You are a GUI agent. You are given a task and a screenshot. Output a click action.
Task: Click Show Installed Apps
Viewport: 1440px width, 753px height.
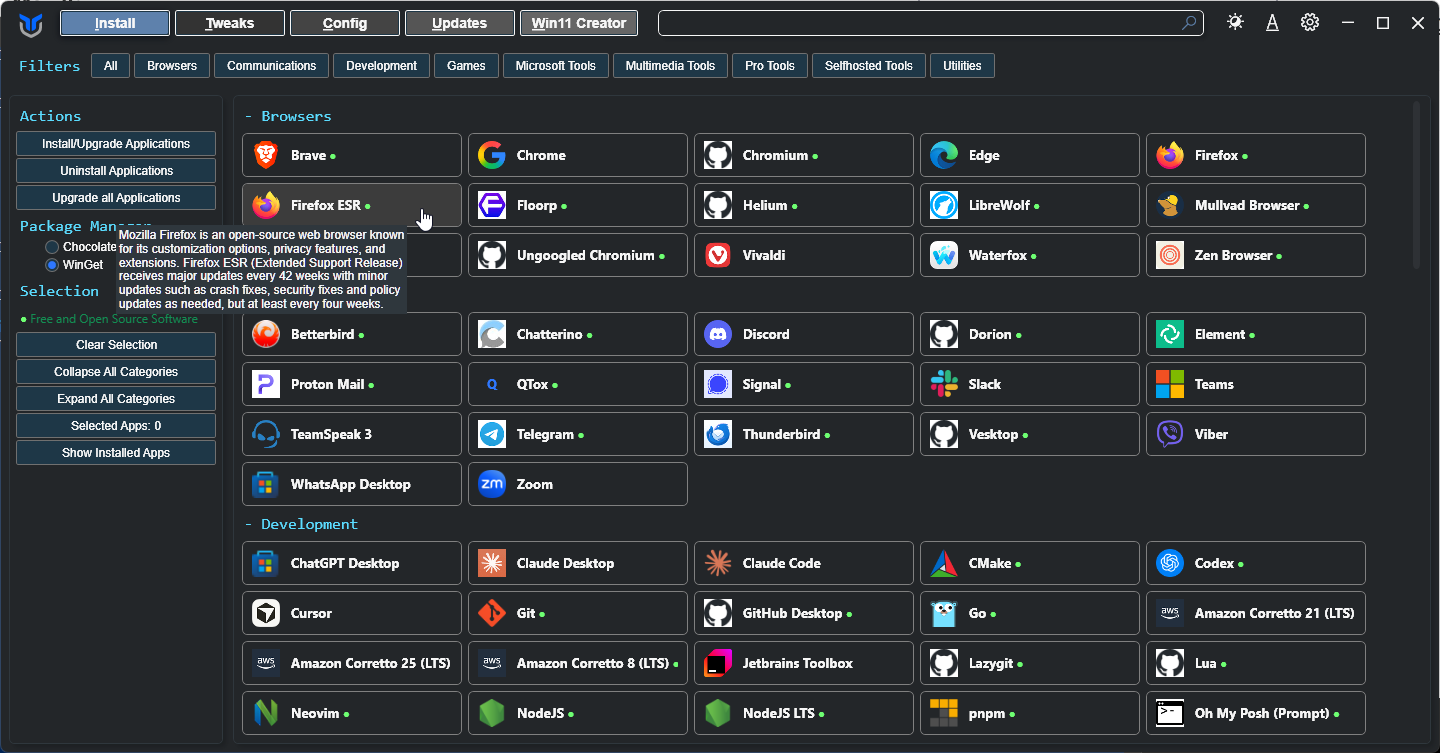click(116, 453)
